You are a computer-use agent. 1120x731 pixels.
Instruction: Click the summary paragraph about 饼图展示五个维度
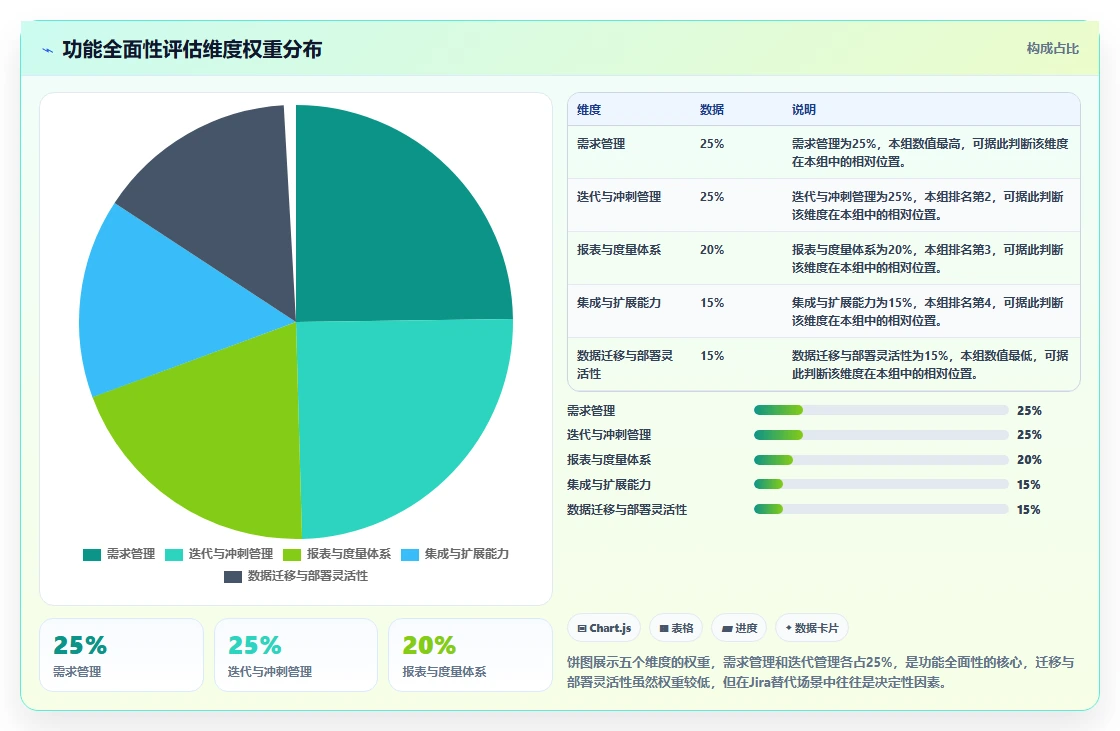click(x=821, y=672)
